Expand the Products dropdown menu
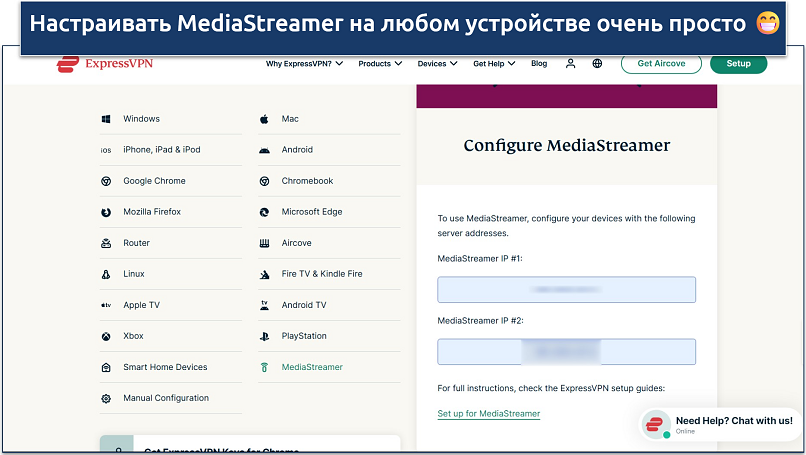The width and height of the screenshot is (806, 455). [x=380, y=64]
